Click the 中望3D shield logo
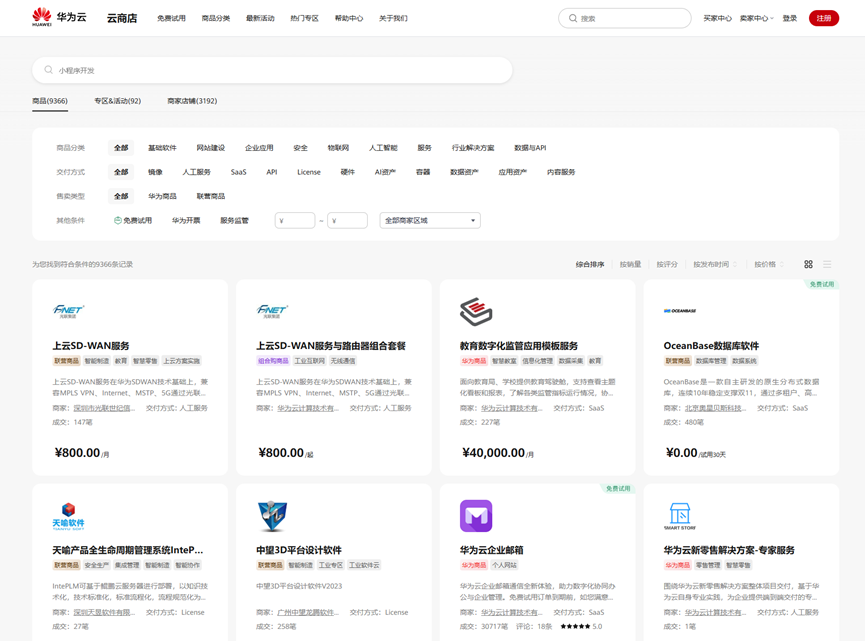Viewport: 865px width, 641px height. [272, 516]
